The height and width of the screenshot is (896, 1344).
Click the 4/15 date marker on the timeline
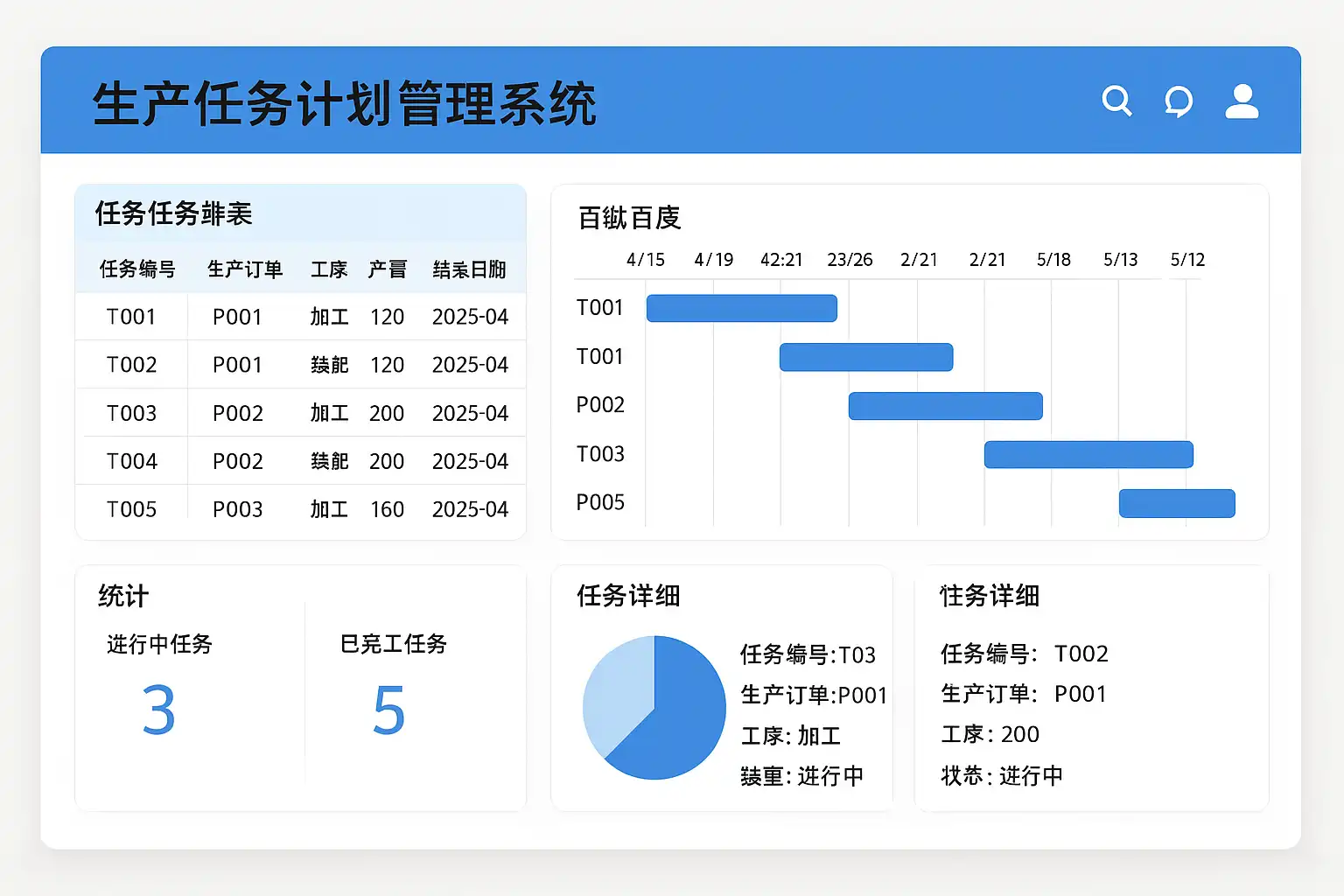[x=646, y=260]
